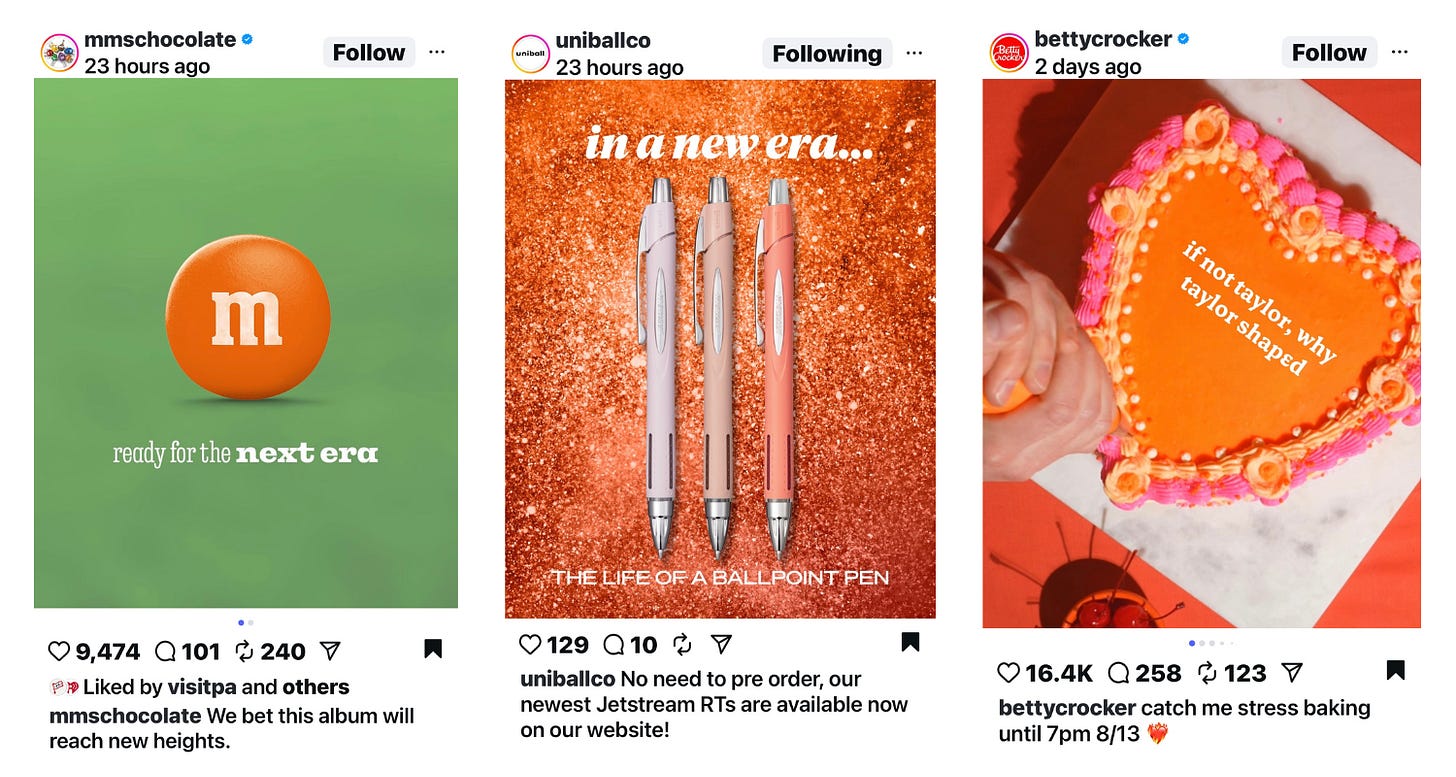
Task: Repost the mmschocolate post
Action: click(x=245, y=652)
